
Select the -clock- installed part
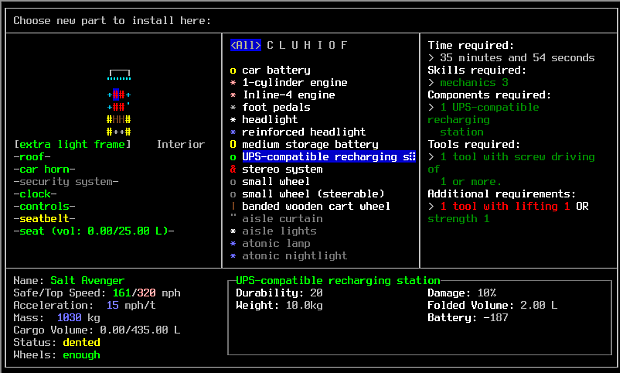tap(35, 194)
